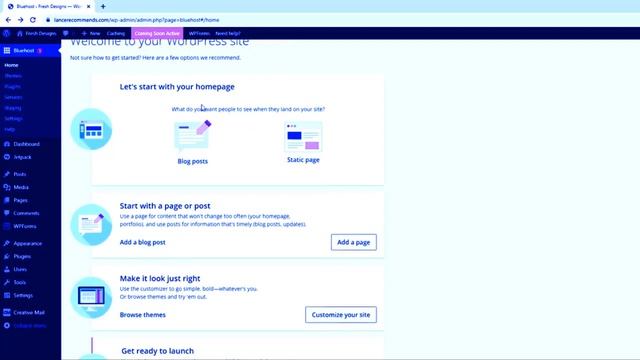The image size is (640, 360).
Task: Open the Bluehost grid icon in sidebar
Action: pyautogui.click(x=7, y=51)
